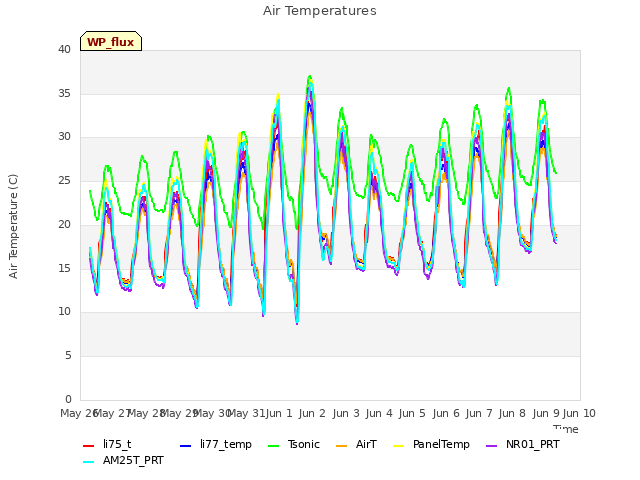Click the Jun 10 x-axis tick label
Image resolution: width=640 pixels, height=480 pixels.
point(579,413)
